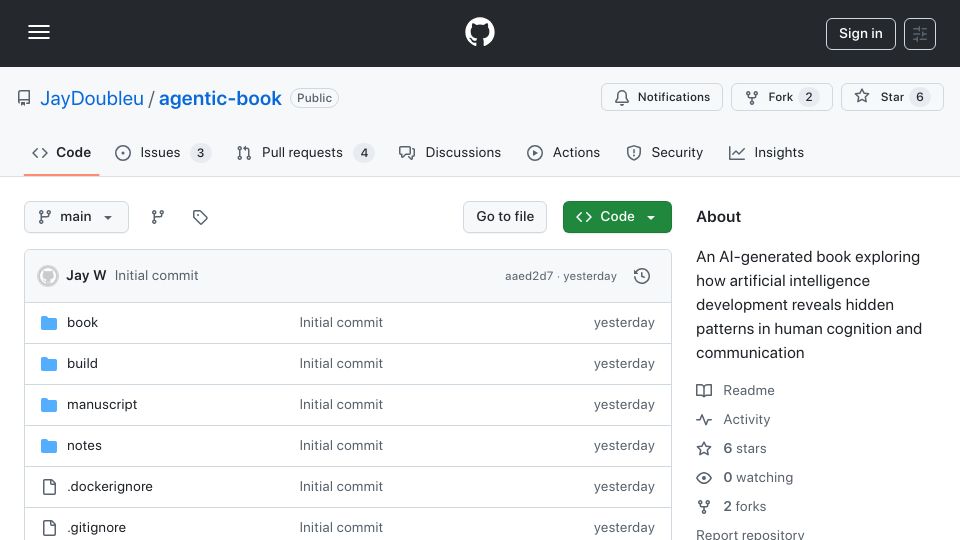960x540 pixels.
Task: Click the yesterday timestamp on .dockerignore row
Action: [624, 487]
